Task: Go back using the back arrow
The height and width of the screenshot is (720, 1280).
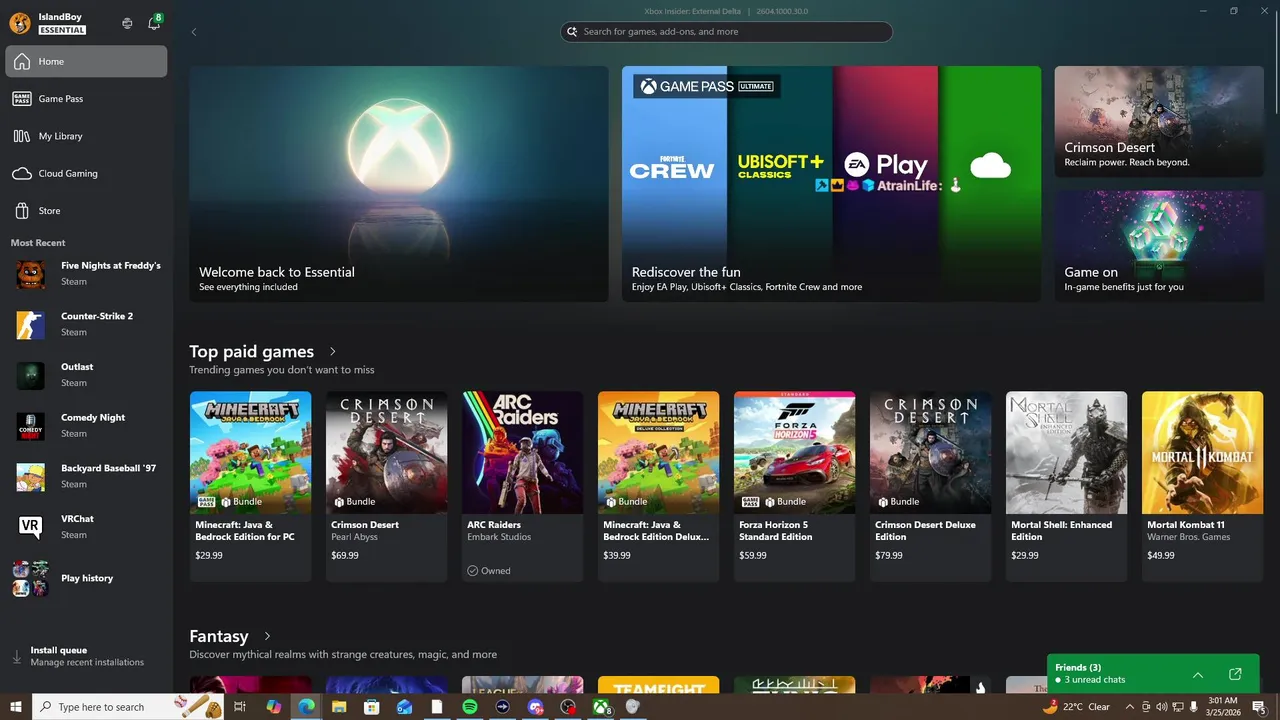Action: 194,32
